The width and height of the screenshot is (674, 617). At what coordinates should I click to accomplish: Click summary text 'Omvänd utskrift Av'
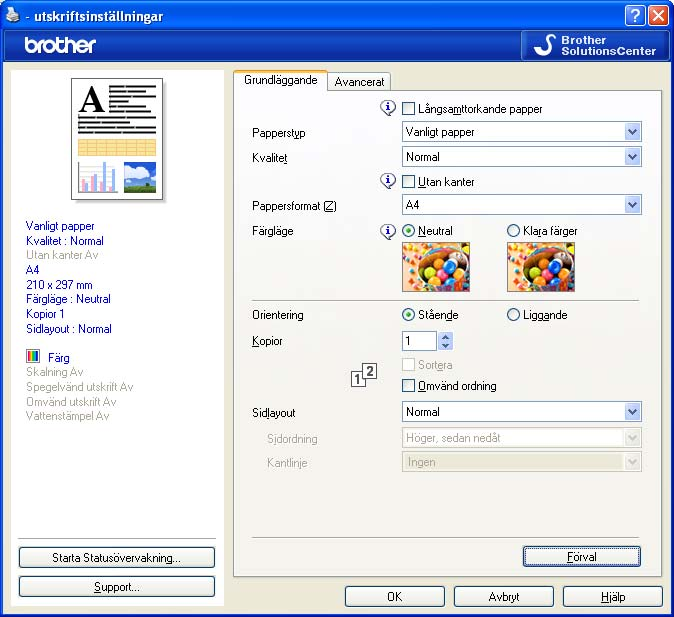(x=71, y=402)
